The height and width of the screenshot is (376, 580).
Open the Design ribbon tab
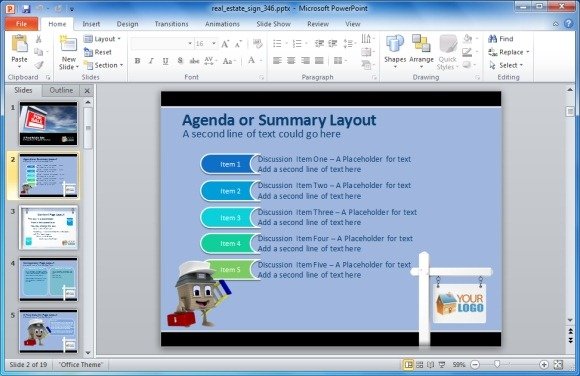(127, 24)
